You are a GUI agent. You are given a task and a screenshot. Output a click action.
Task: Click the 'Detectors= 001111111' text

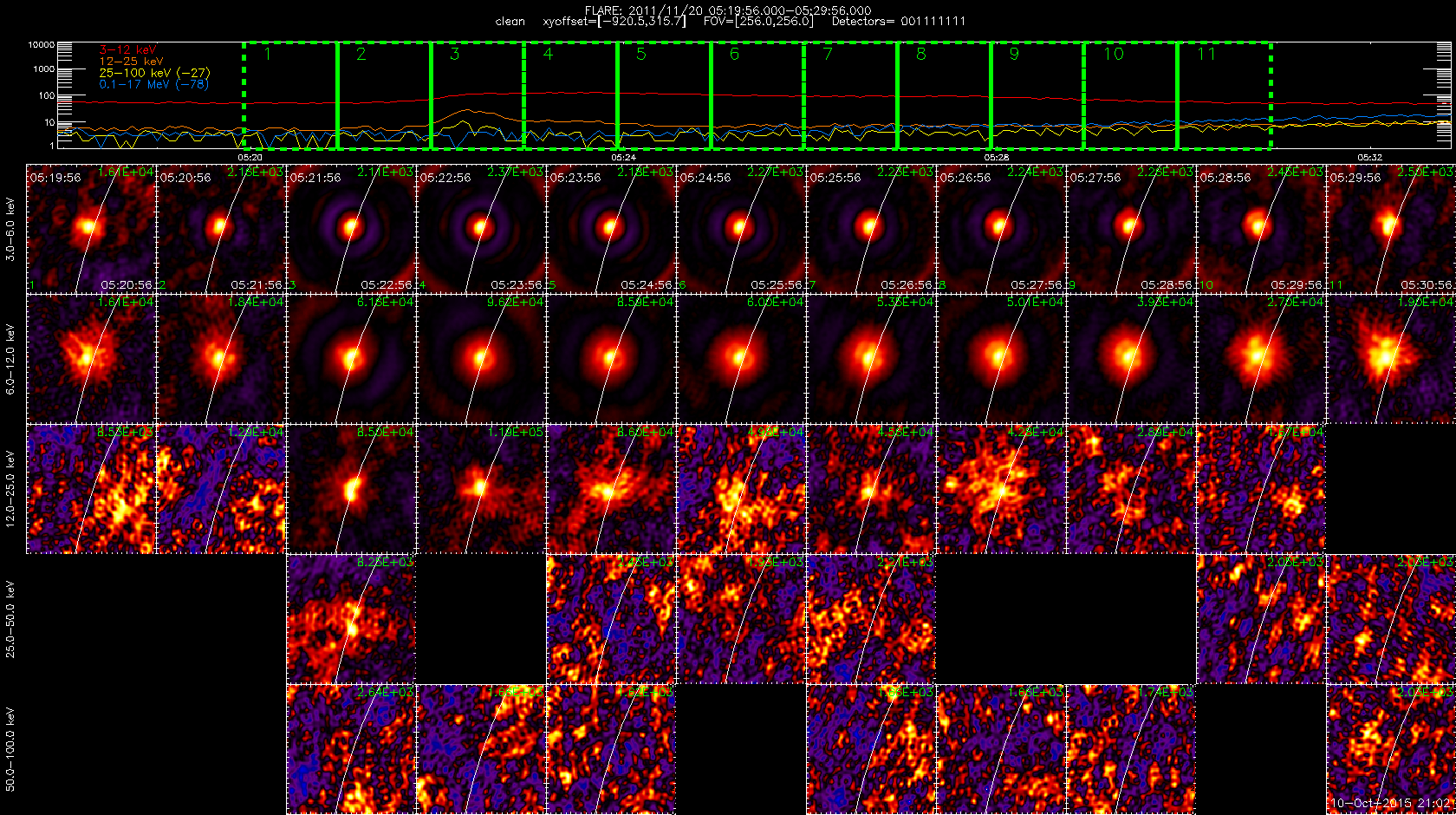(899, 22)
